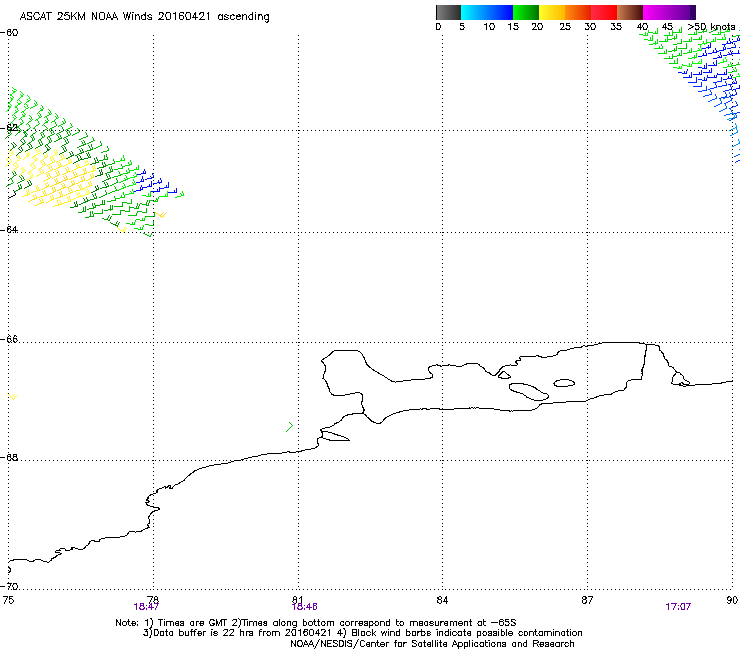
Task: Click the latitude label '-70'
Action: (9, 586)
